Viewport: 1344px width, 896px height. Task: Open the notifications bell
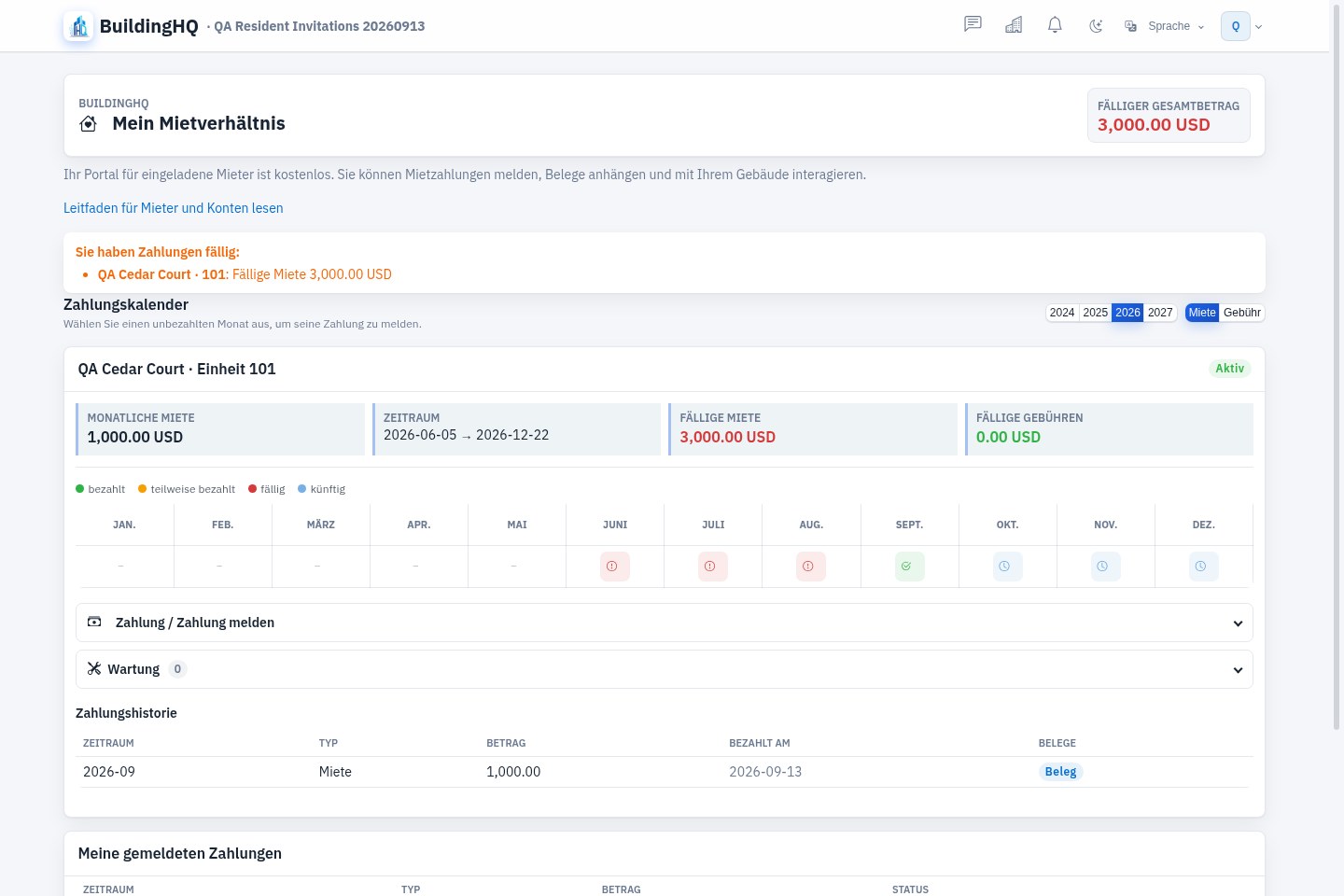tap(1055, 25)
